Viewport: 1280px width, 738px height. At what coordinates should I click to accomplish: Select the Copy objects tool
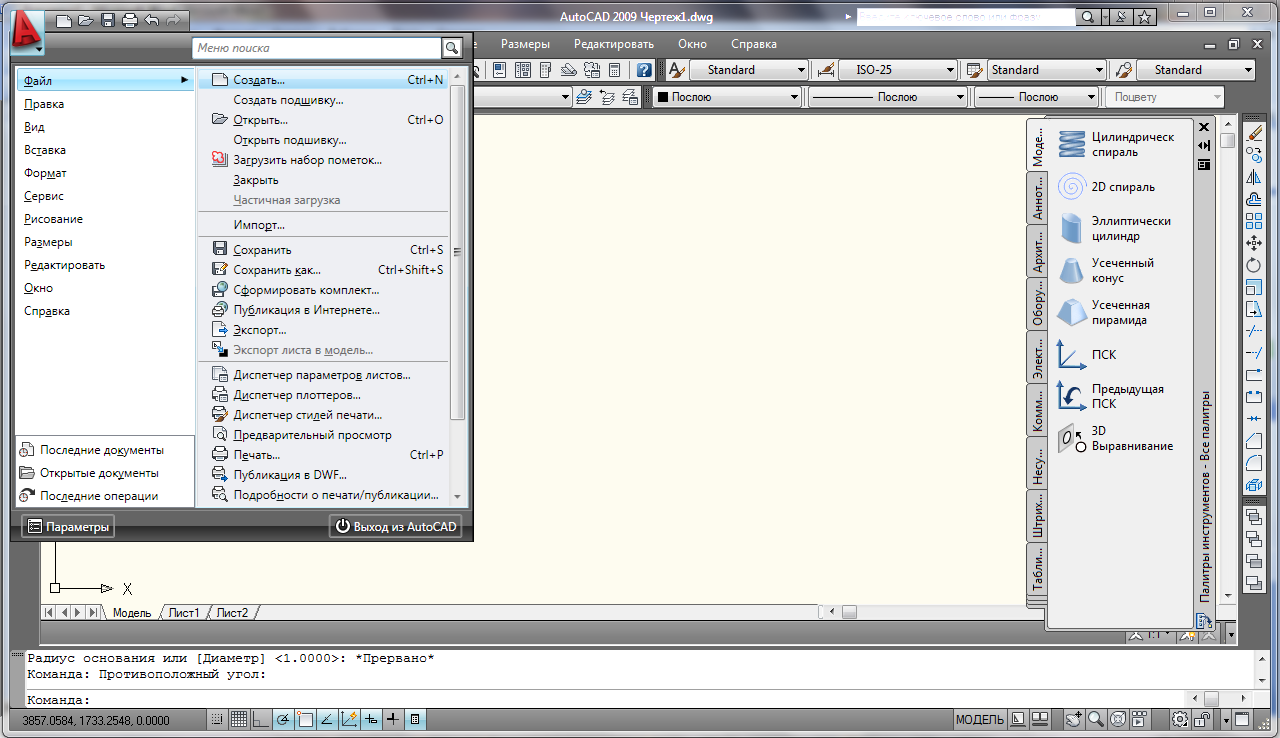pyautogui.click(x=1254, y=155)
